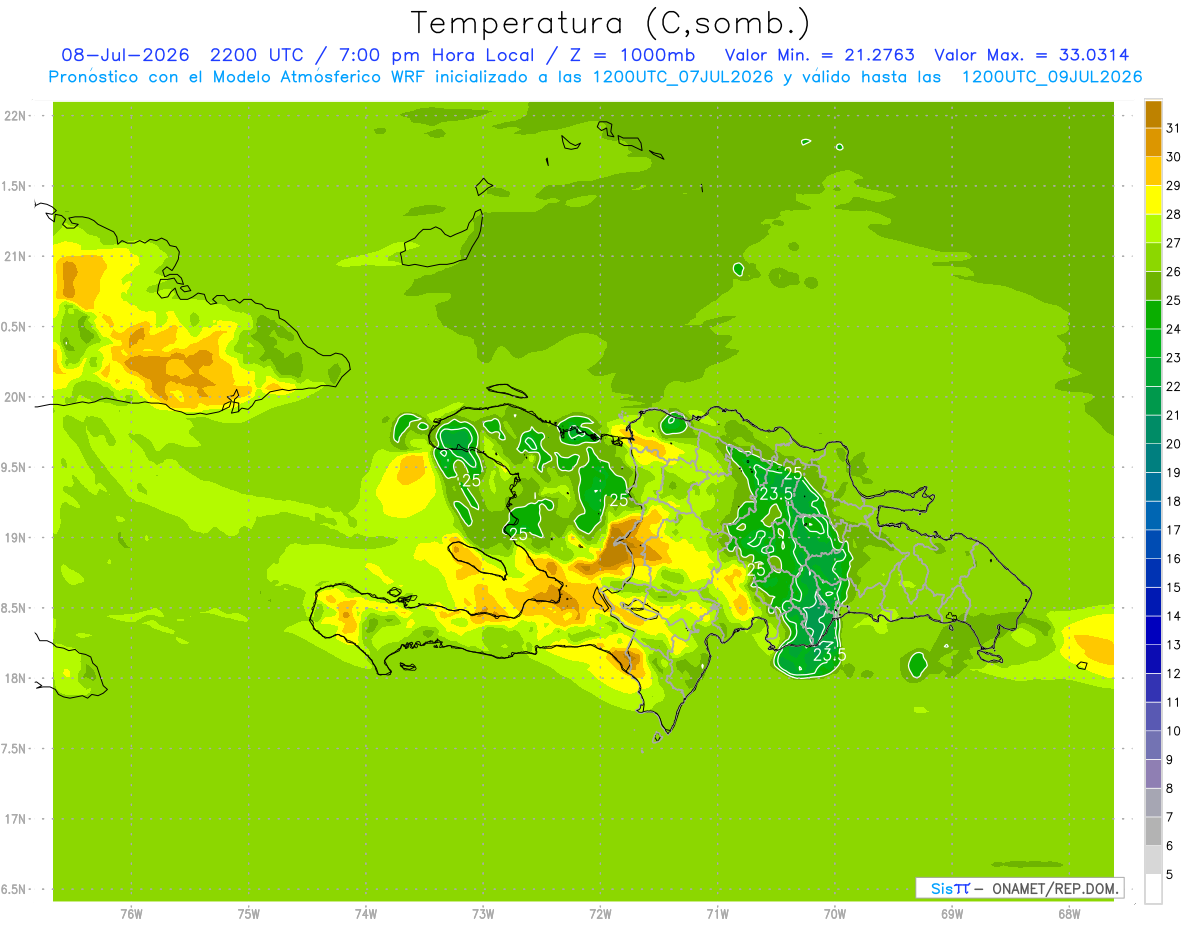The image size is (1200, 927).
Task: Click the longitude axis label "74W"
Action: coord(366,914)
